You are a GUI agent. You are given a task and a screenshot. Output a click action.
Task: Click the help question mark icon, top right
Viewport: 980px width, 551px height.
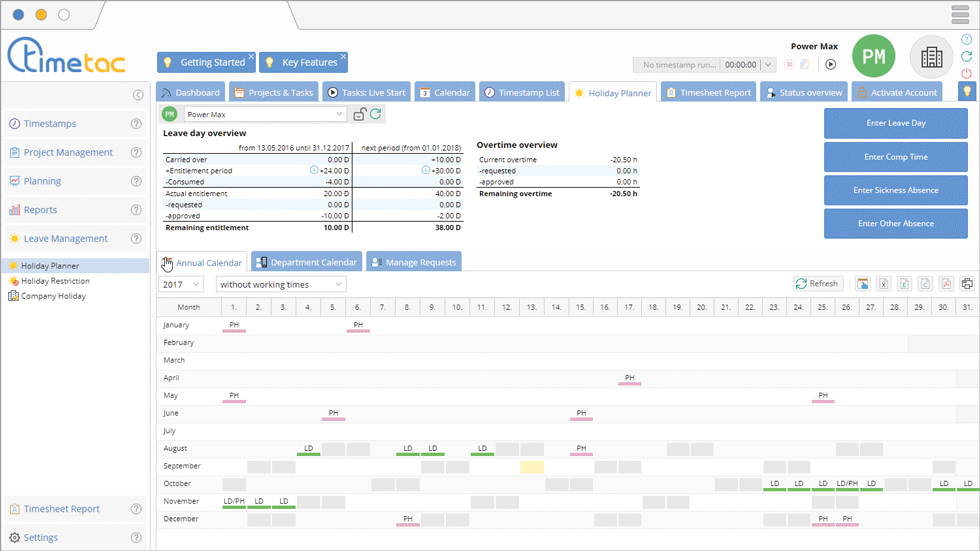pyautogui.click(x=966, y=40)
